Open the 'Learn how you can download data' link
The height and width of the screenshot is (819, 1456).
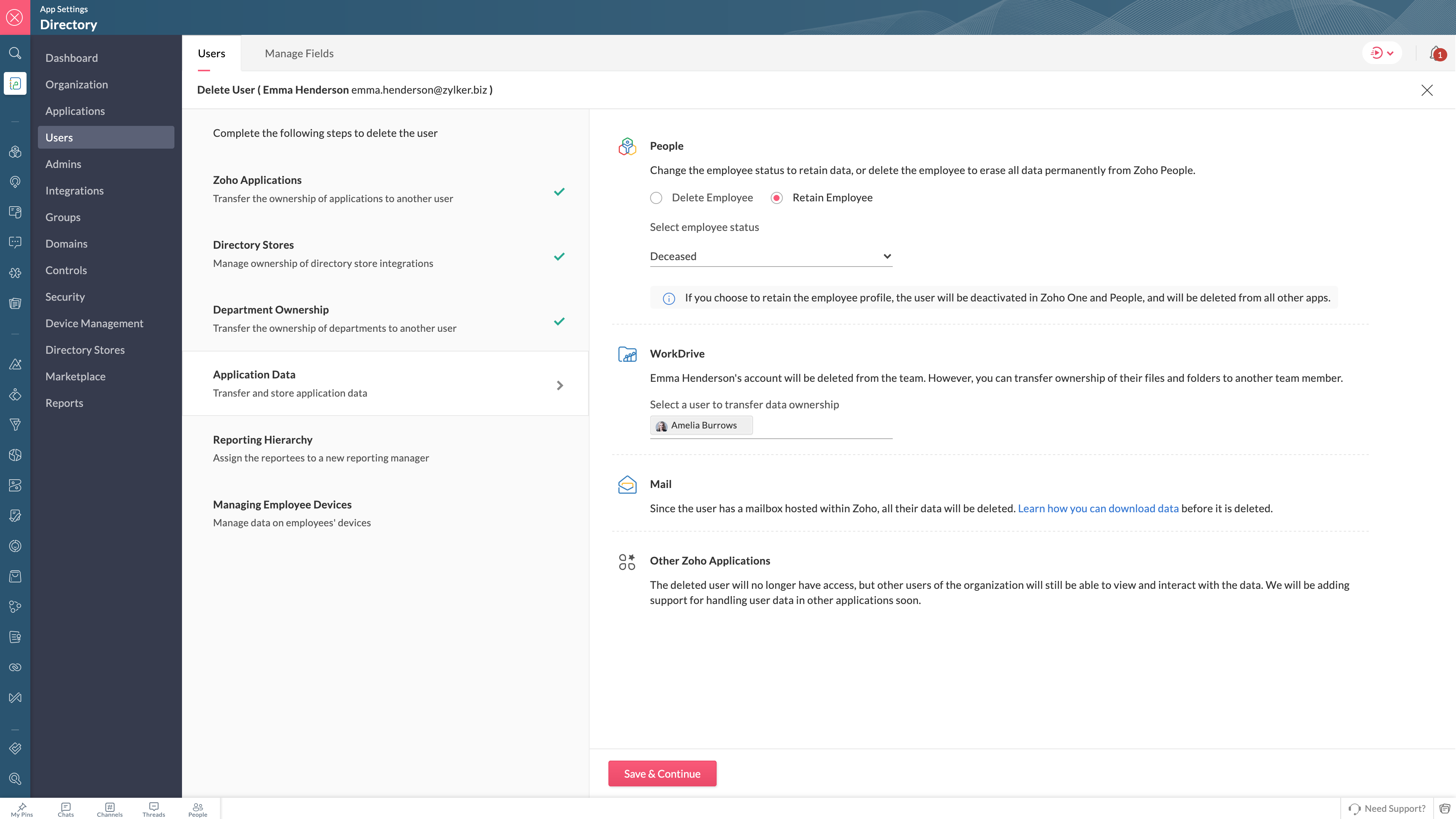click(x=1098, y=508)
